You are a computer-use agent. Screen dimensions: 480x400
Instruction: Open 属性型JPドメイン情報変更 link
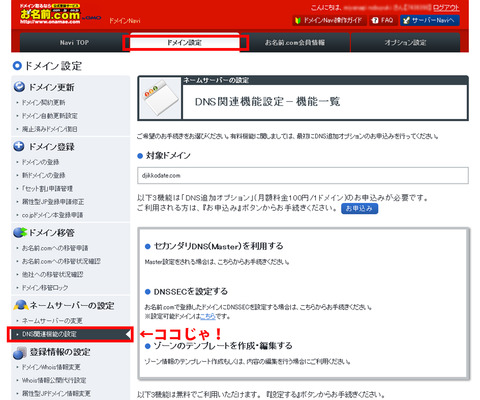(56, 393)
